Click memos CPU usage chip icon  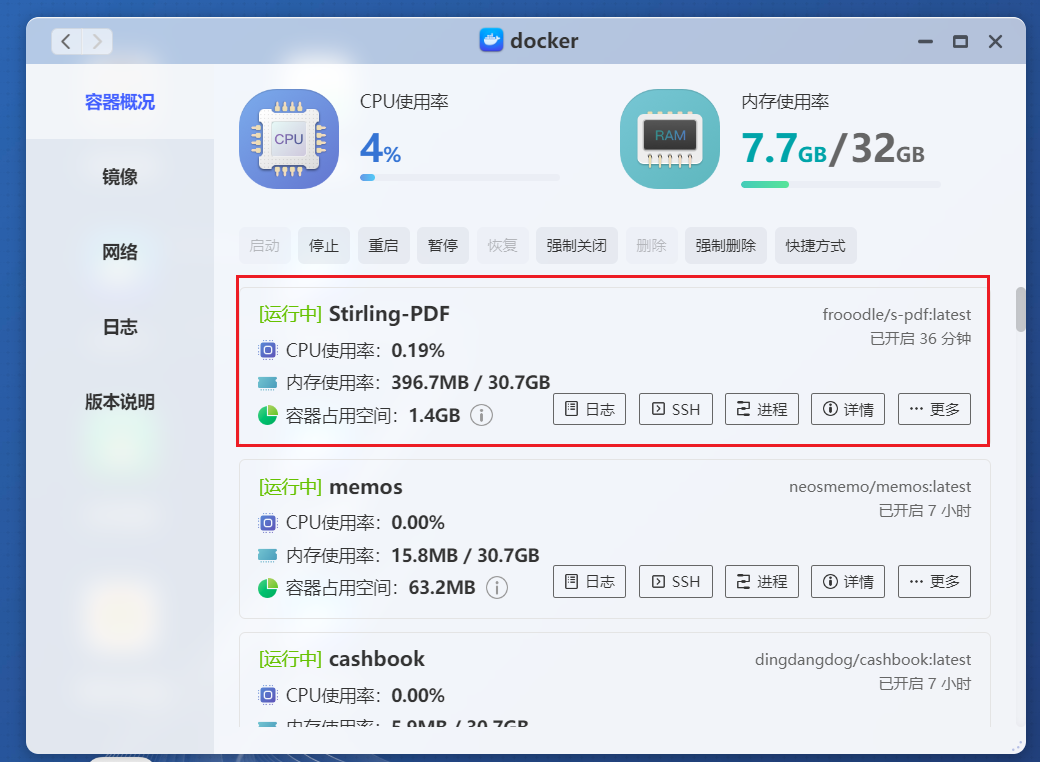[267, 523]
